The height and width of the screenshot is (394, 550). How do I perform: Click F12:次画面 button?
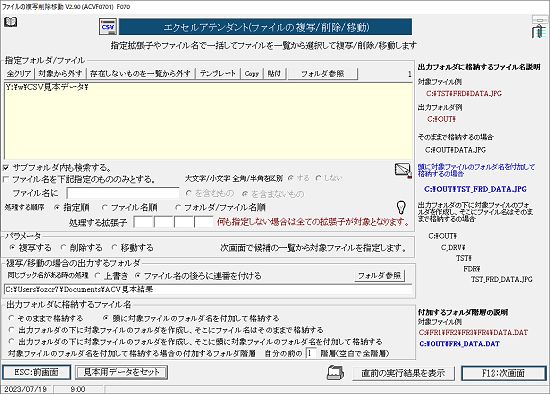pos(503,373)
